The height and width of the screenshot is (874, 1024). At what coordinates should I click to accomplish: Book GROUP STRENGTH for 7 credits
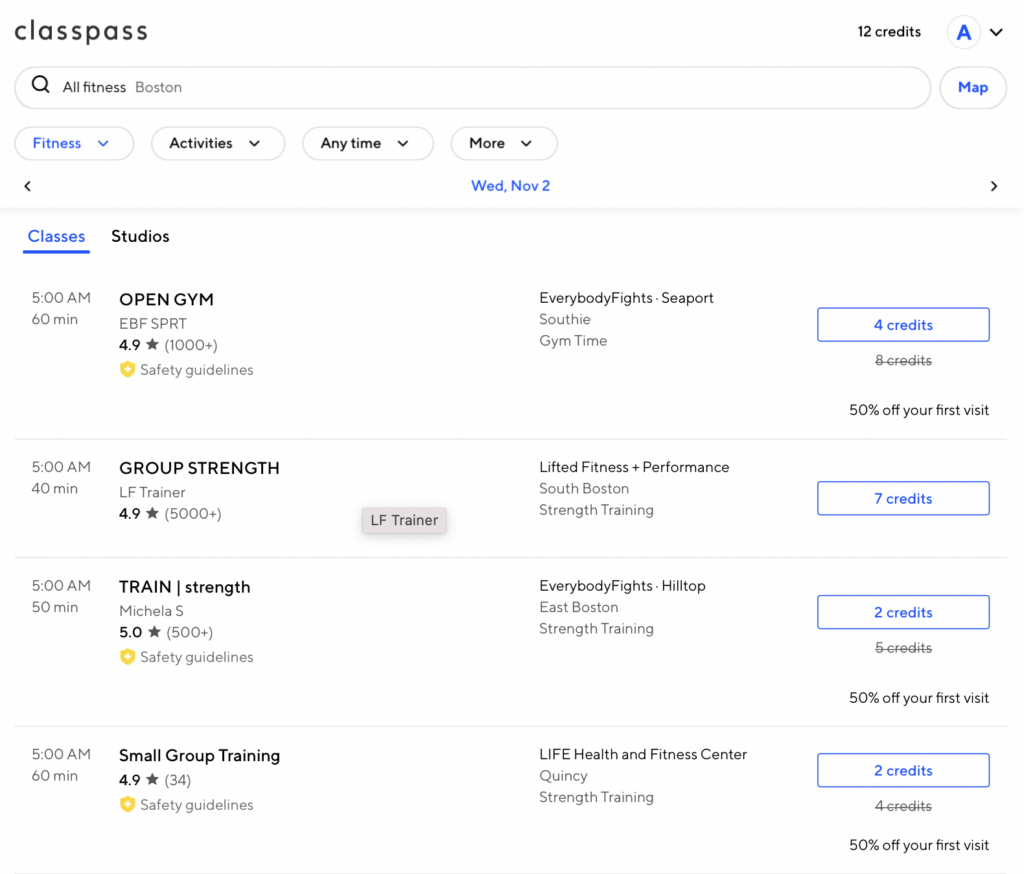(902, 498)
